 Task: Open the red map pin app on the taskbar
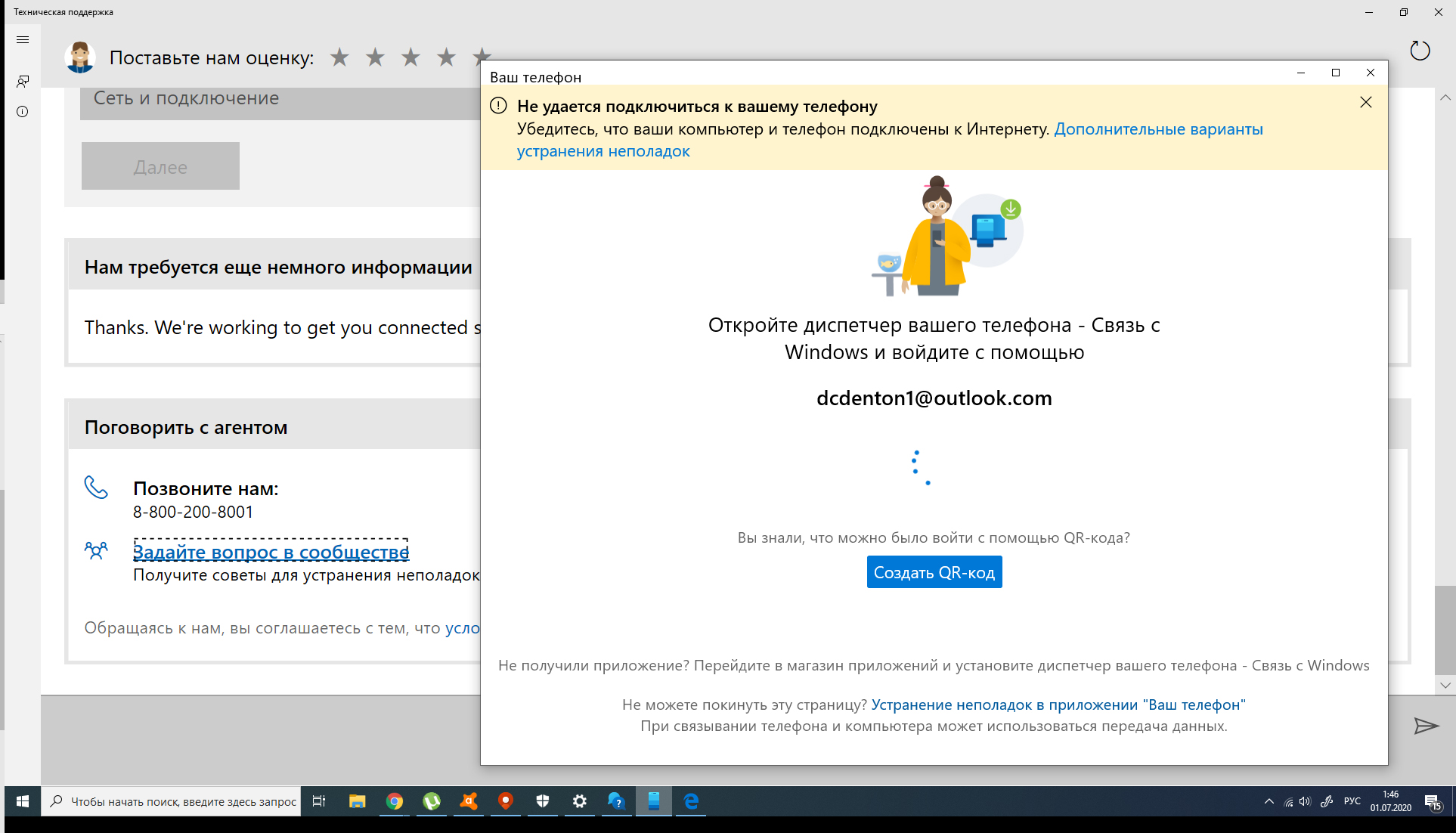pos(506,801)
